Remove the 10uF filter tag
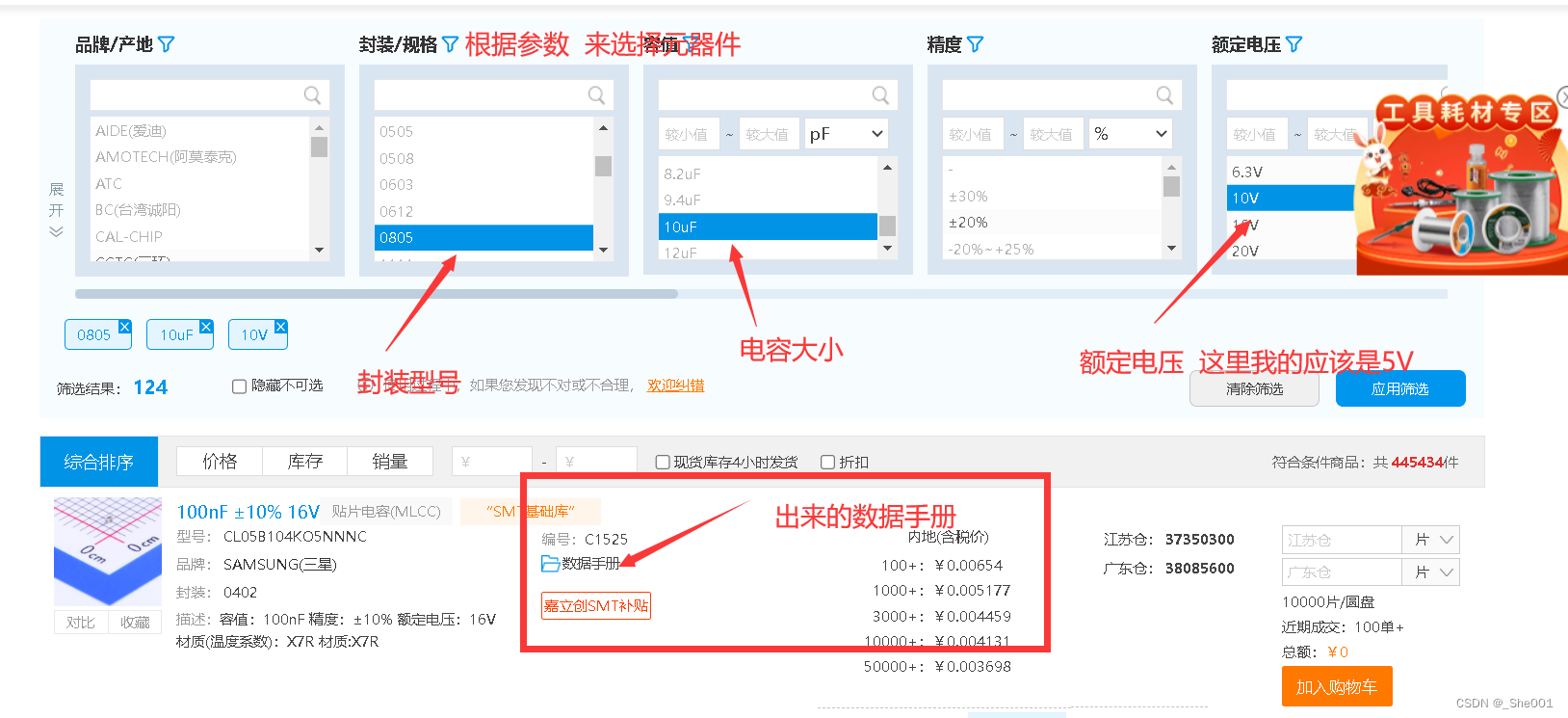The height and width of the screenshot is (718, 1568). pos(206,328)
